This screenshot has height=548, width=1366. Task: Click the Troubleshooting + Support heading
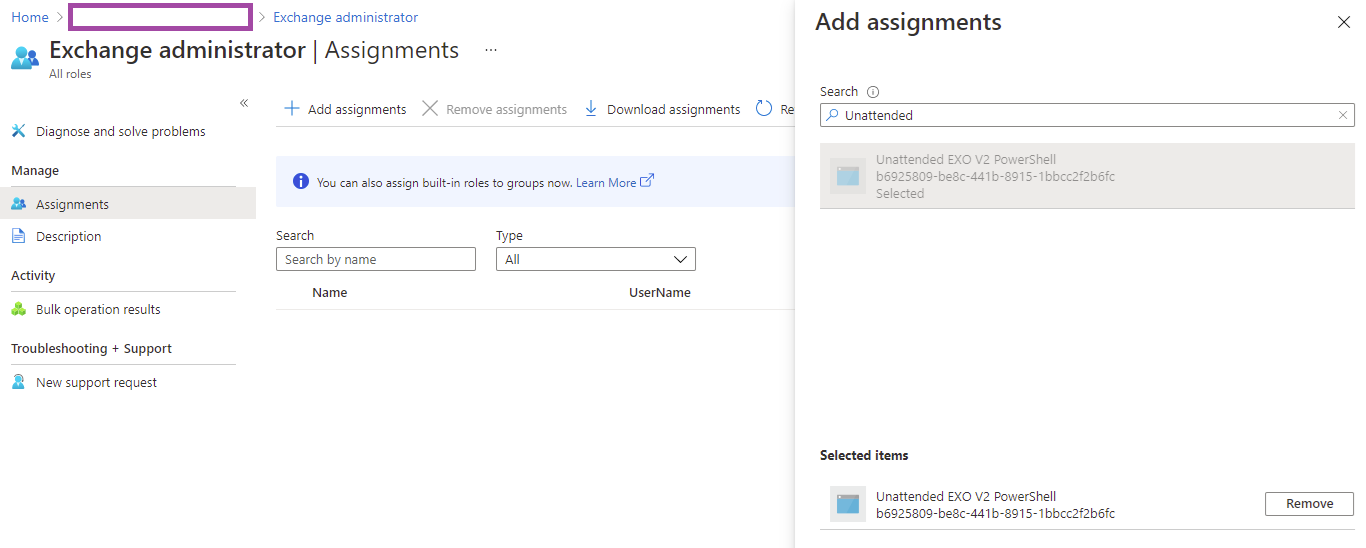pyautogui.click(x=91, y=349)
